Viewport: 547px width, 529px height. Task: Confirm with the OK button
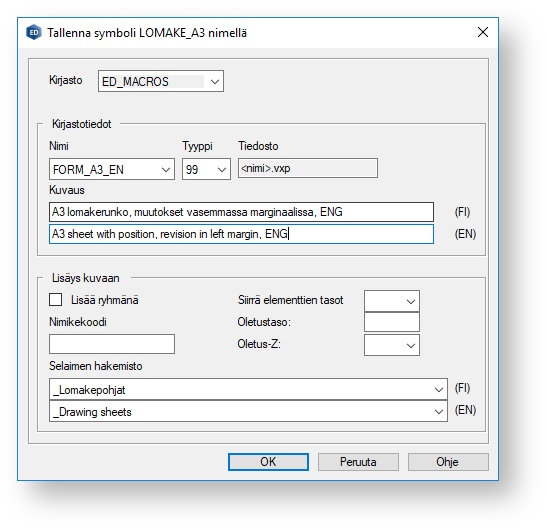coord(268,462)
